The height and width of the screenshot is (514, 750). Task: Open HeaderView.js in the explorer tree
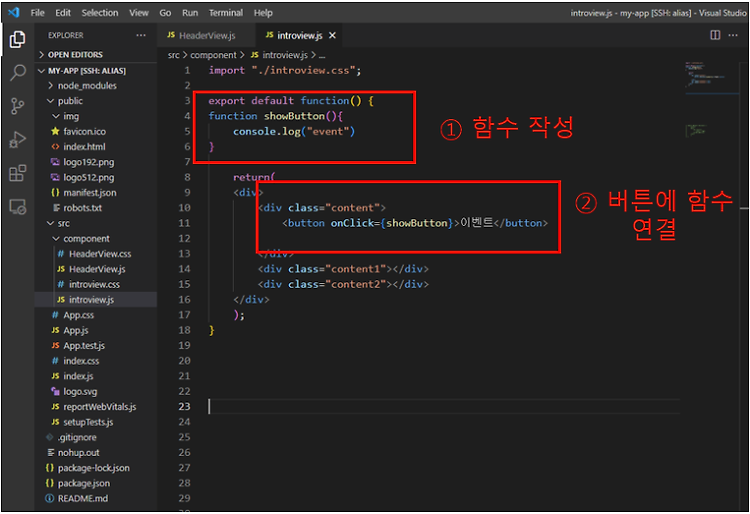pos(97,269)
